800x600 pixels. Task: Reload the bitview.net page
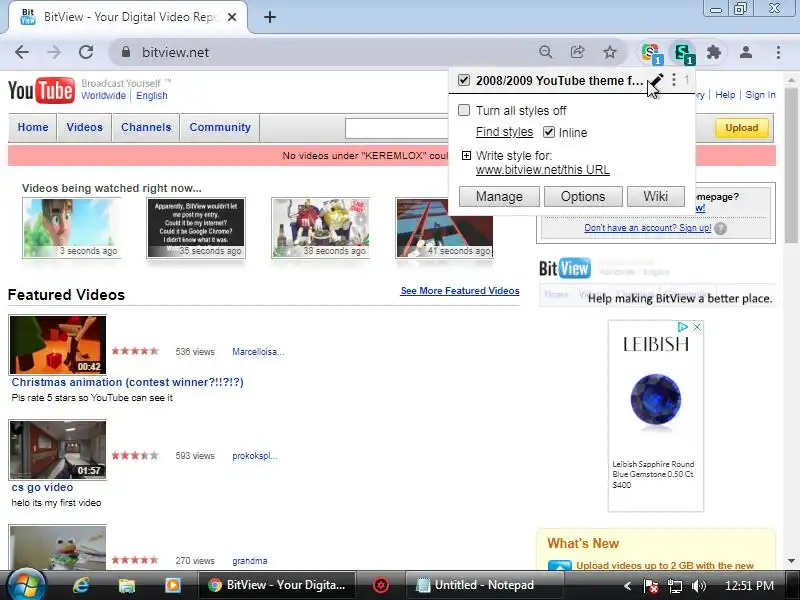coord(86,52)
